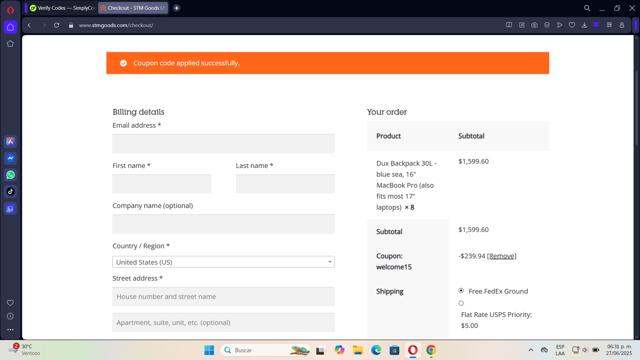640x360 pixels.
Task: Launch Microsoft Edge from the taskbar
Action: [376, 350]
